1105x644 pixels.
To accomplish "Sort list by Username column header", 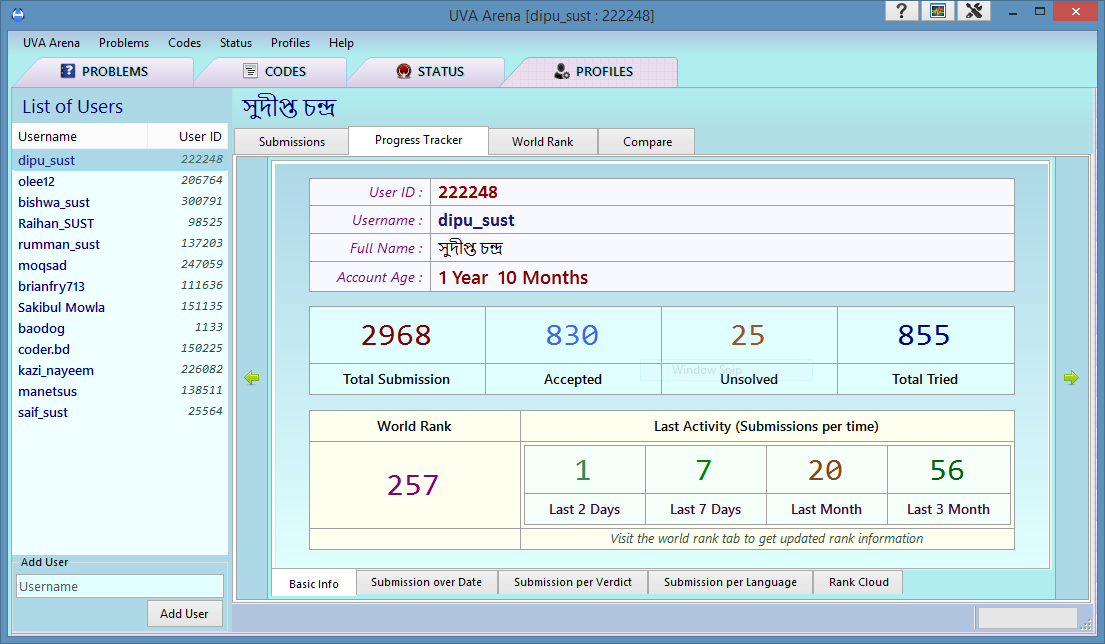I will pyautogui.click(x=80, y=137).
